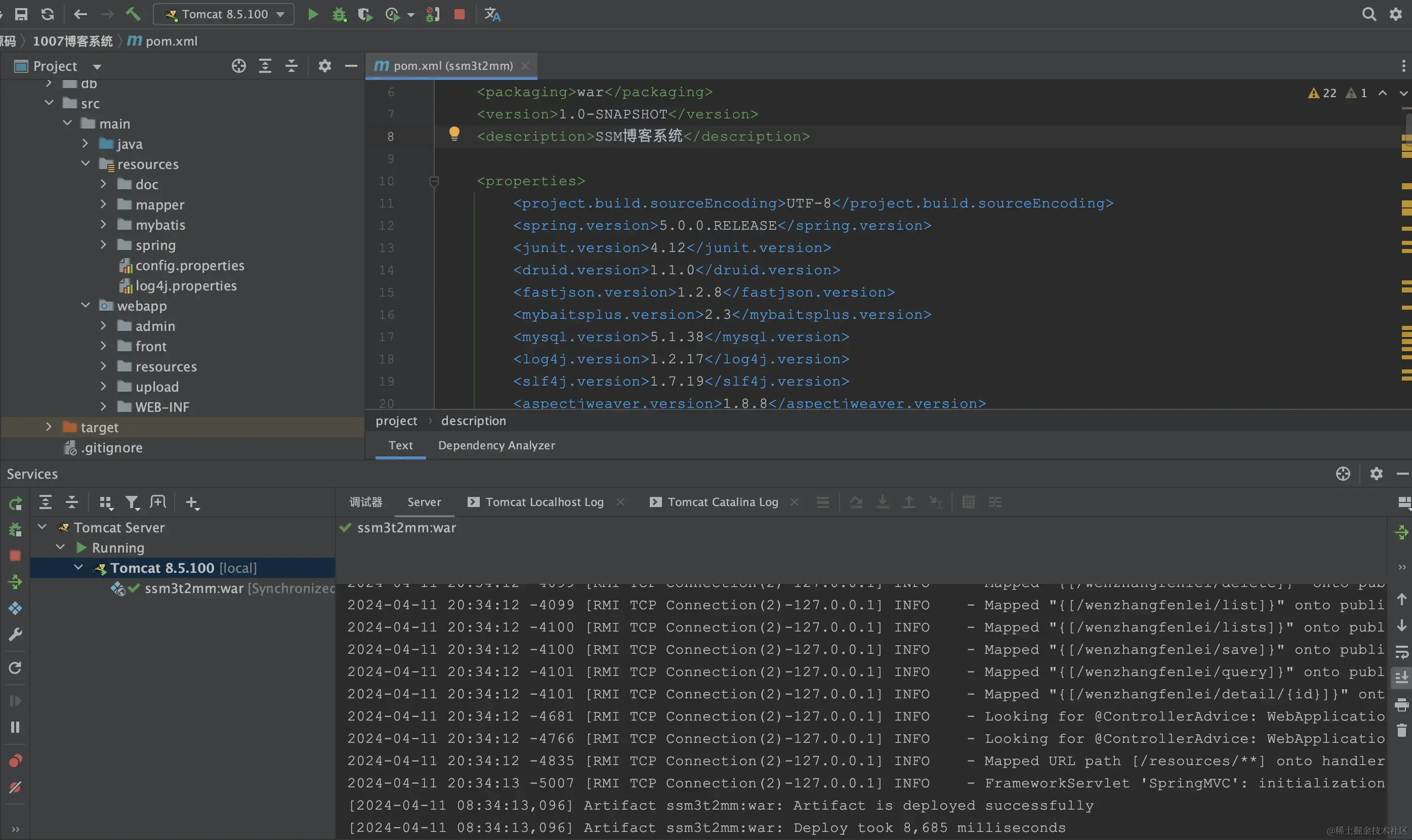Mute breakpoints in Services sidebar
This screenshot has height=840, width=1412.
[x=15, y=787]
